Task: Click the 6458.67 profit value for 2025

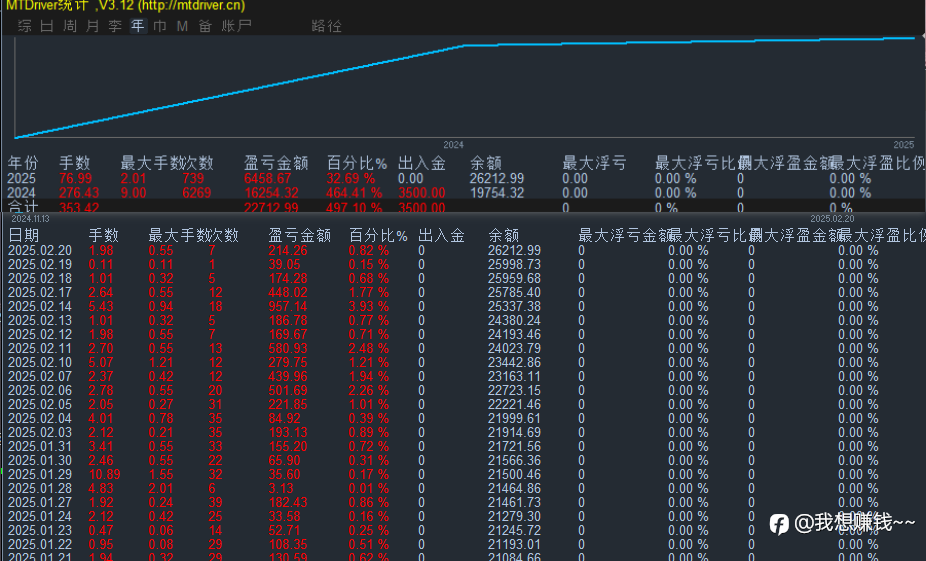Action: [x=268, y=179]
